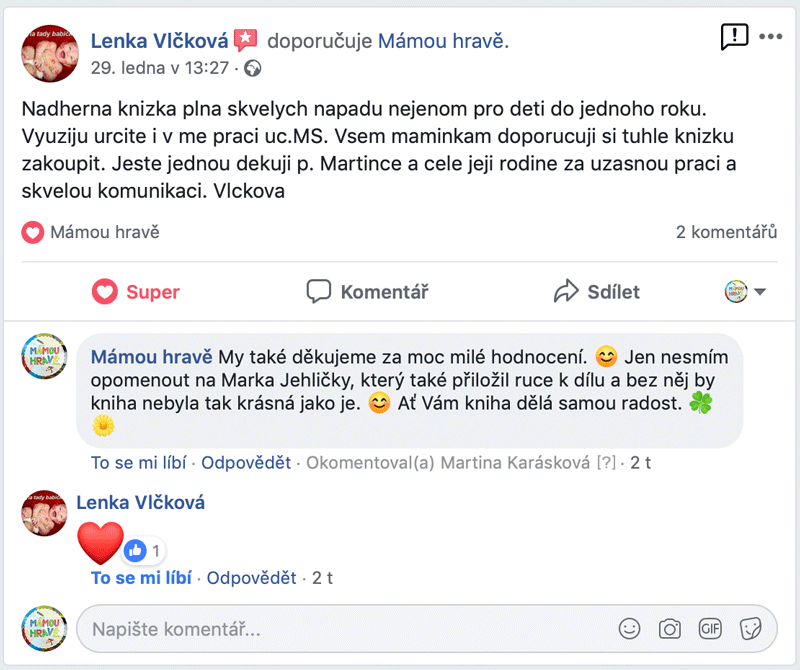Click the Komentář action button
Screen dimensions: 800x670
[367, 292]
